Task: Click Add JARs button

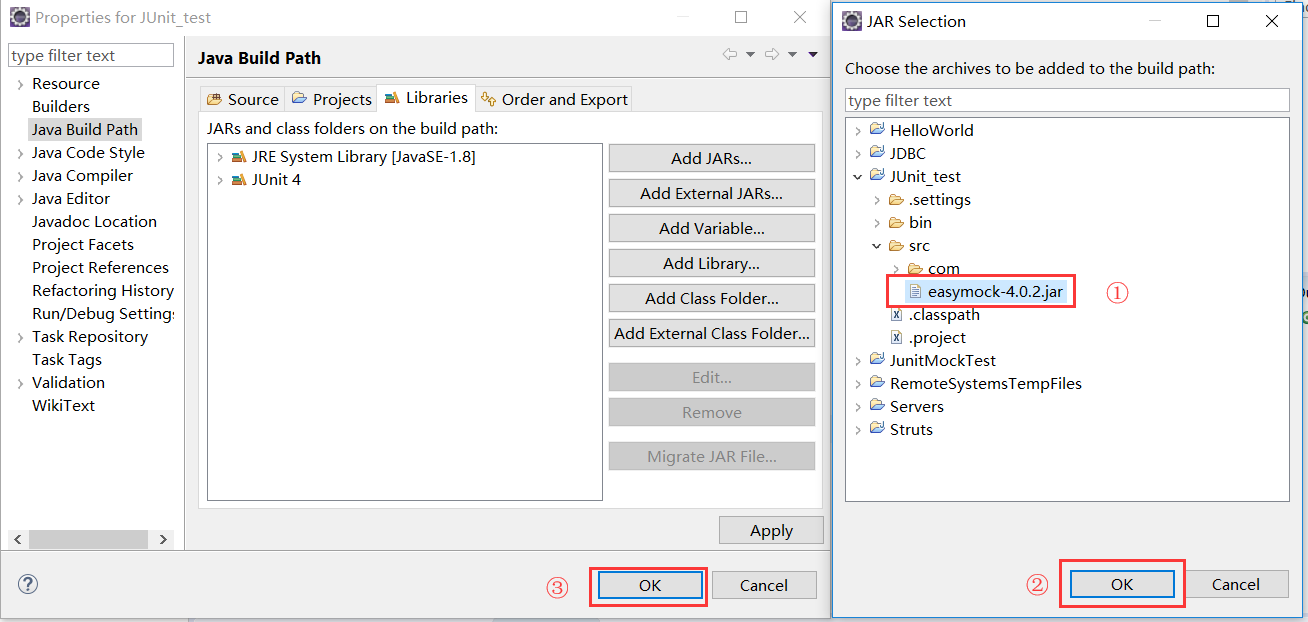Action: point(712,158)
